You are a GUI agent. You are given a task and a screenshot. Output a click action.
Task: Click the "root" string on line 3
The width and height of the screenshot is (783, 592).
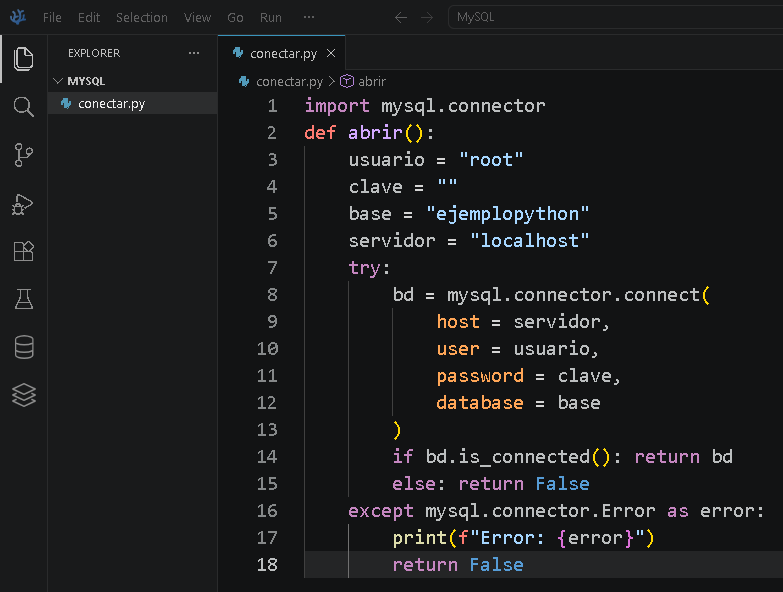coord(491,160)
